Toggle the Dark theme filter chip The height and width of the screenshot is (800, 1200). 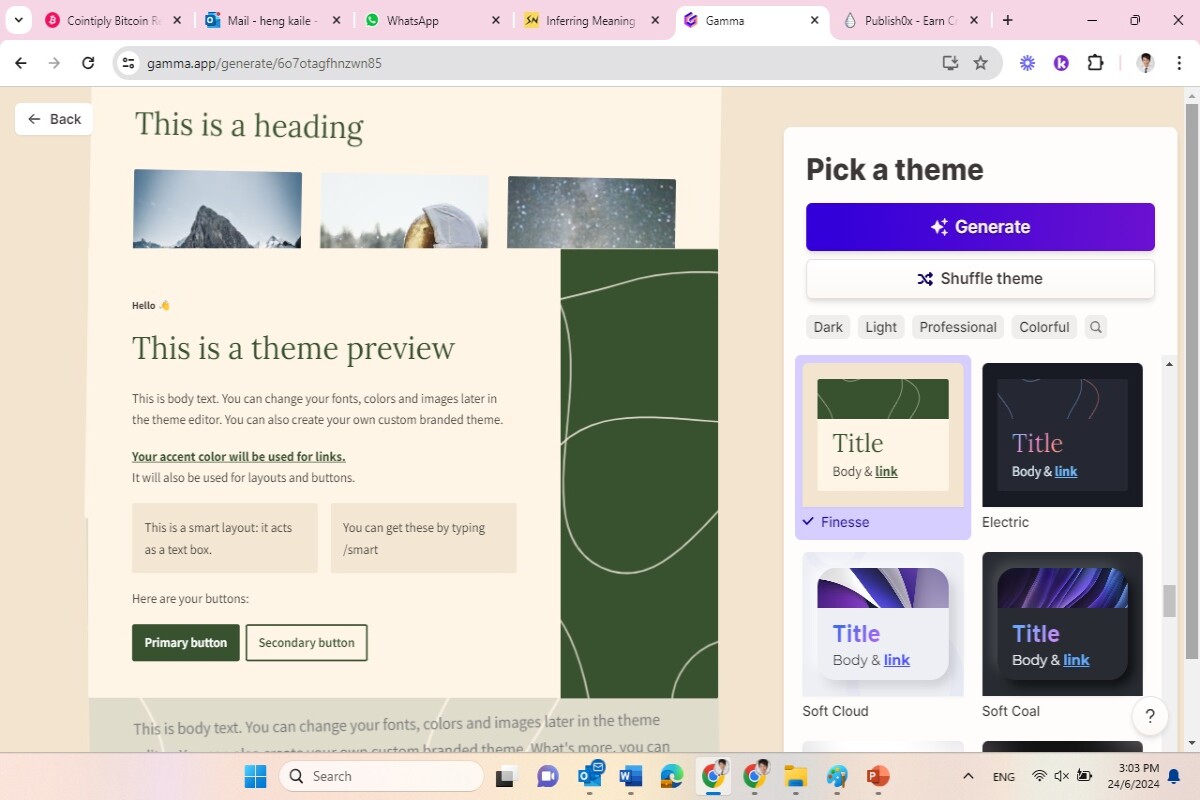828,327
